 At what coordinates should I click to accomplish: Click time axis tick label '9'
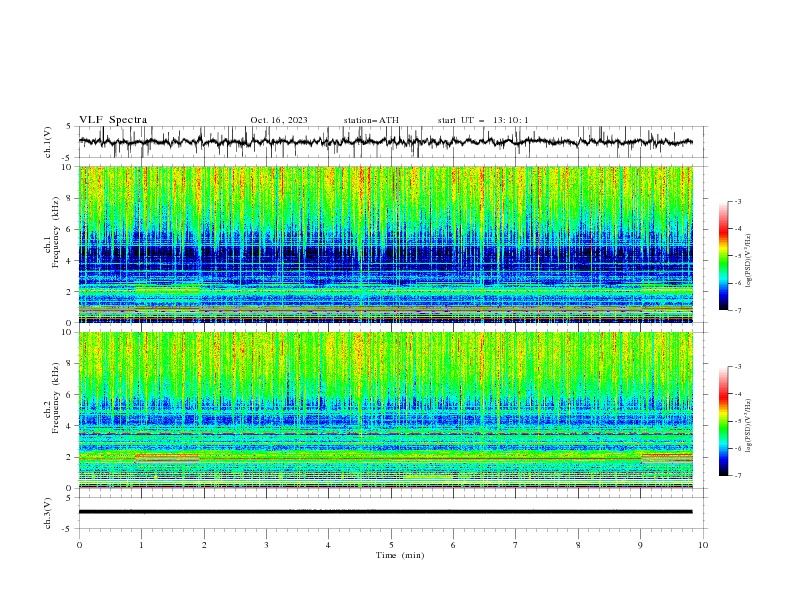640,545
